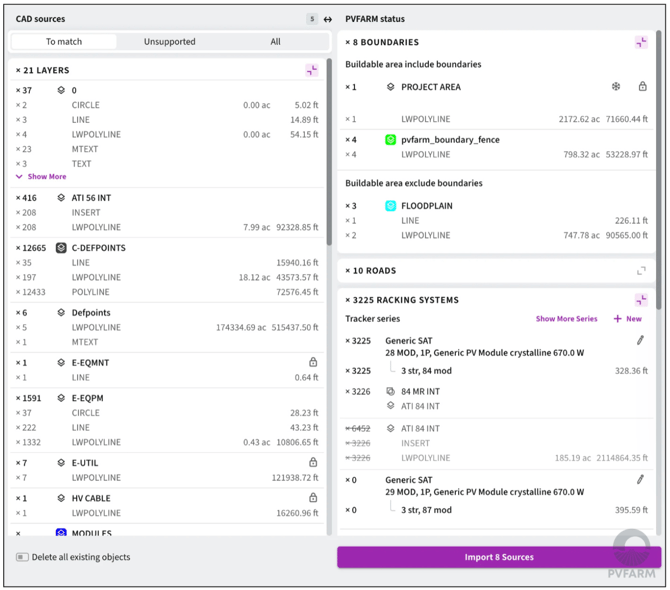
Task: Collapse the 21 LAYERS section
Action: click(x=312, y=70)
